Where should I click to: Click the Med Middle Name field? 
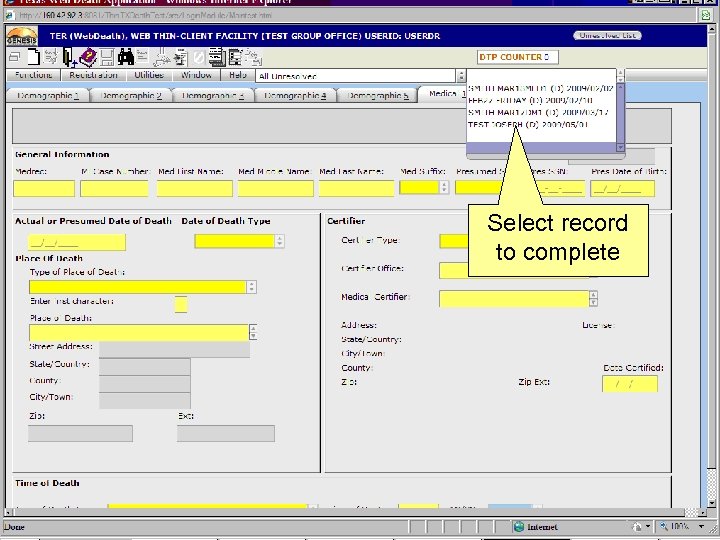pyautogui.click(x=276, y=189)
